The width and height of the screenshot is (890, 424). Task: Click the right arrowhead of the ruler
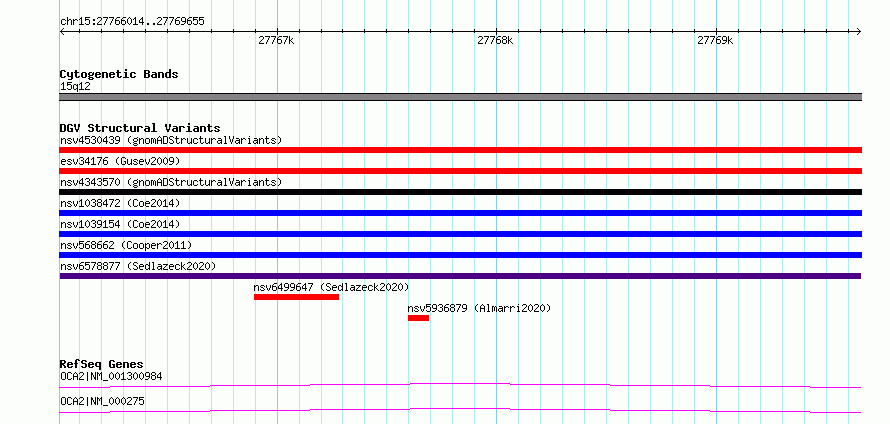click(x=859, y=31)
